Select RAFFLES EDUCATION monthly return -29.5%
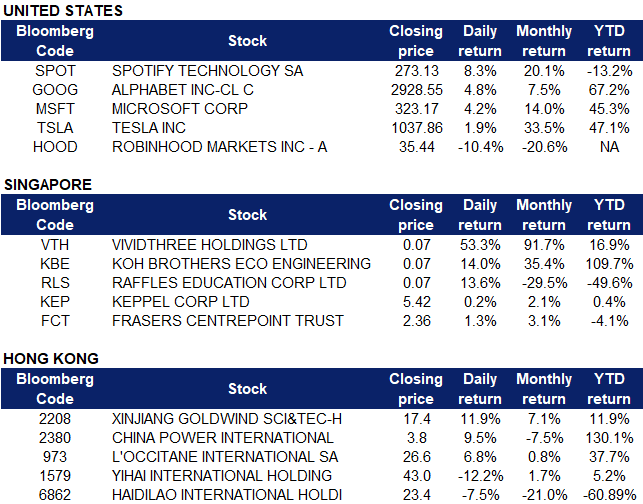 [x=544, y=283]
